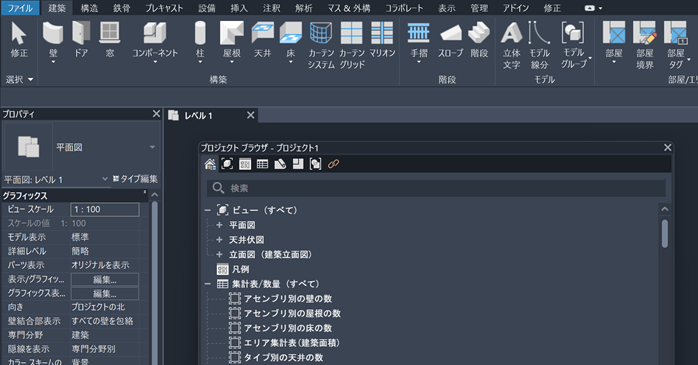Screen dimensions: 698x365
Task: Open the 平面図: レベル 1 instance dropdown
Action: point(105,179)
